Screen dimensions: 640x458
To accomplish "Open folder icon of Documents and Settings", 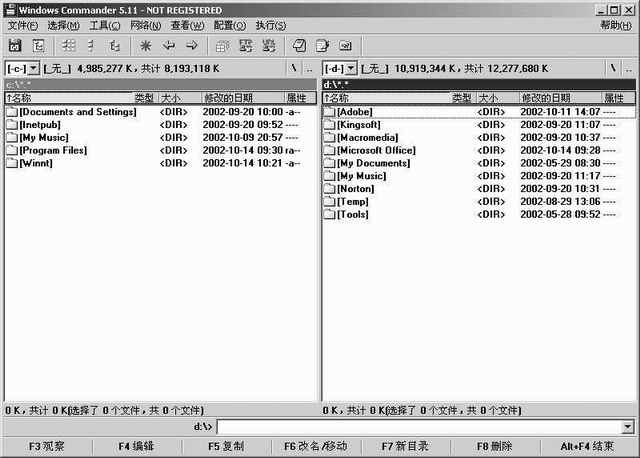I will [x=12, y=112].
